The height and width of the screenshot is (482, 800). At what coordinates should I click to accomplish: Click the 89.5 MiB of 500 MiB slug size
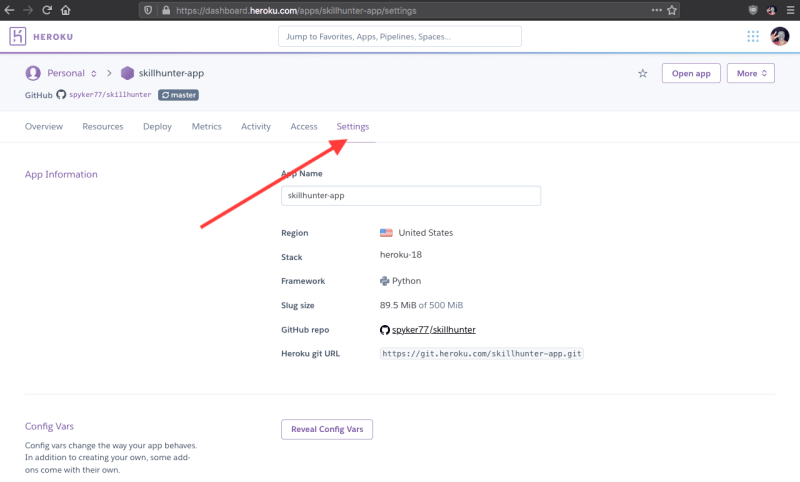pos(421,305)
